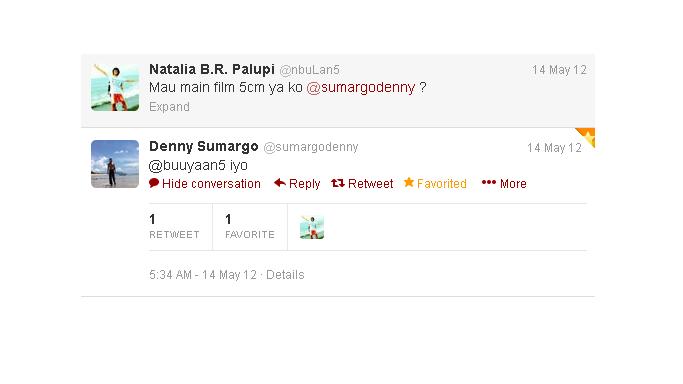Image resolution: width=683 pixels, height=384 pixels.
Task: Click the three-dots More icon
Action: pos(489,182)
